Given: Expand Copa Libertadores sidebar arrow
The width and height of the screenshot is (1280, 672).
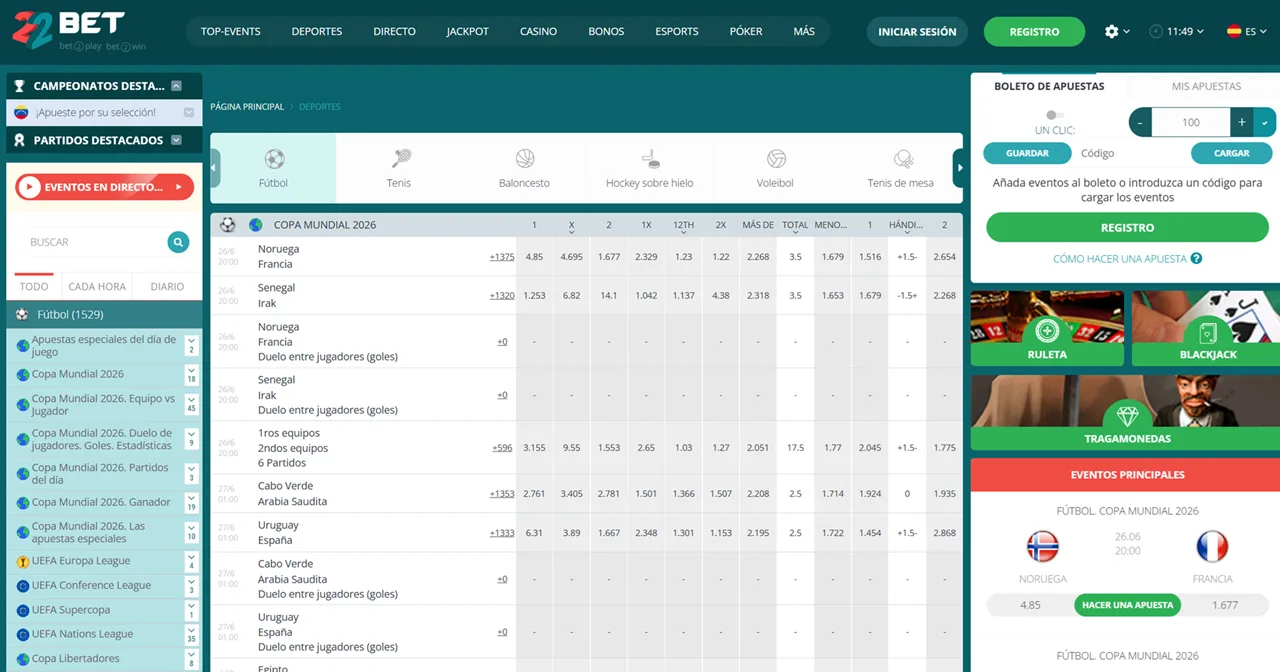Looking at the screenshot, I should click(x=191, y=659).
